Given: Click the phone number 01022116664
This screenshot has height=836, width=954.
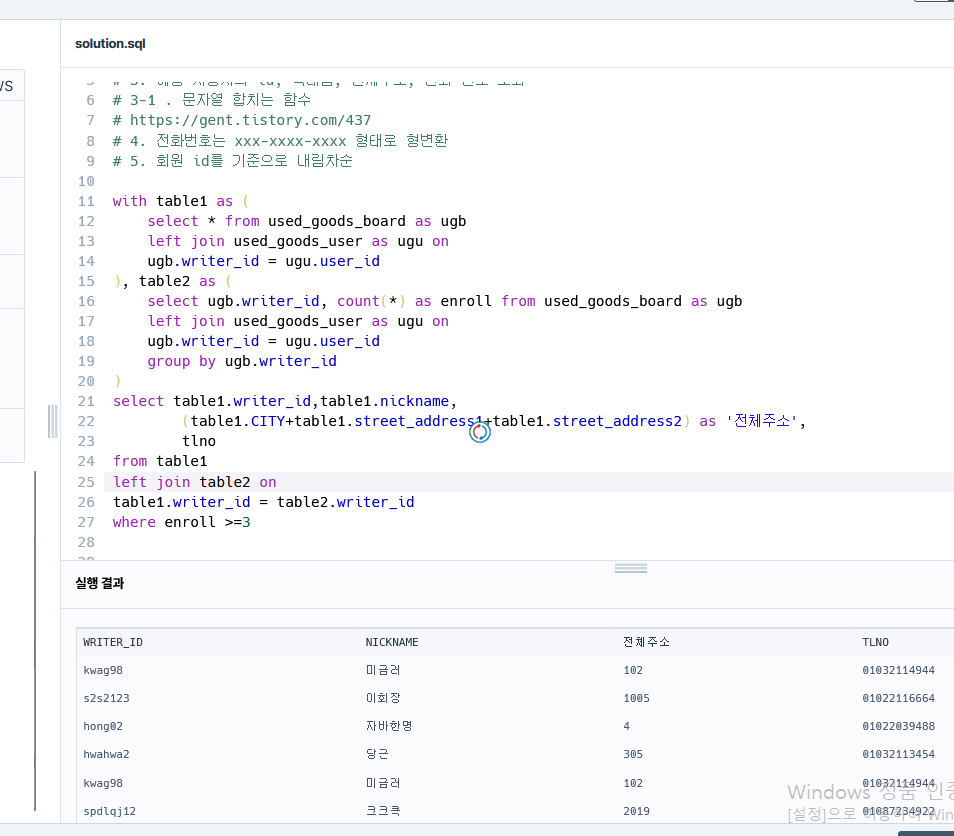Looking at the screenshot, I should tap(898, 698).
